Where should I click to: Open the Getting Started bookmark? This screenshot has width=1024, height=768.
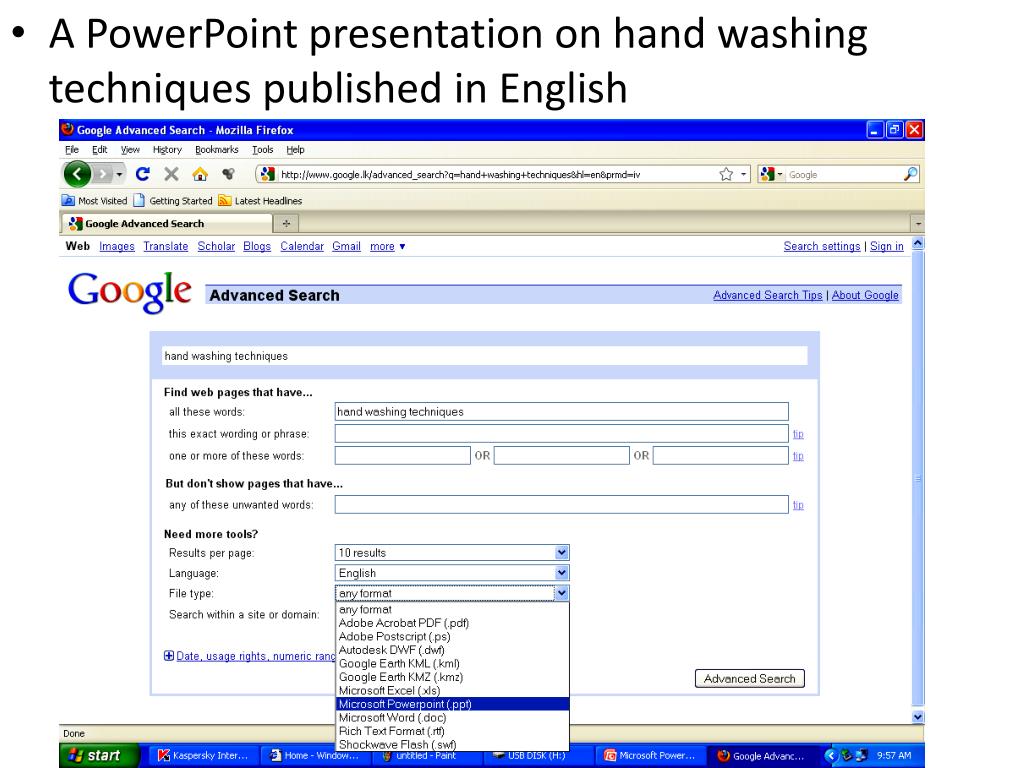pos(173,200)
